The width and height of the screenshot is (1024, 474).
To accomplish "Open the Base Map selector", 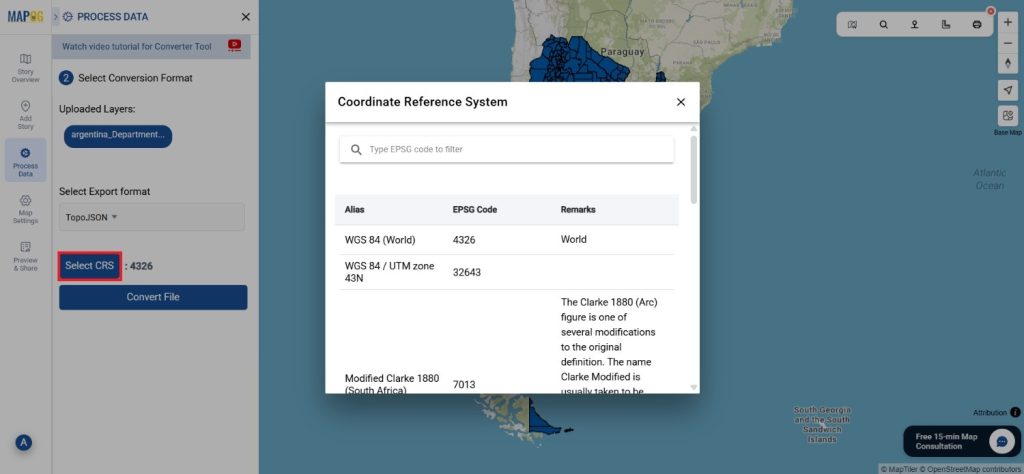I will (x=1008, y=116).
